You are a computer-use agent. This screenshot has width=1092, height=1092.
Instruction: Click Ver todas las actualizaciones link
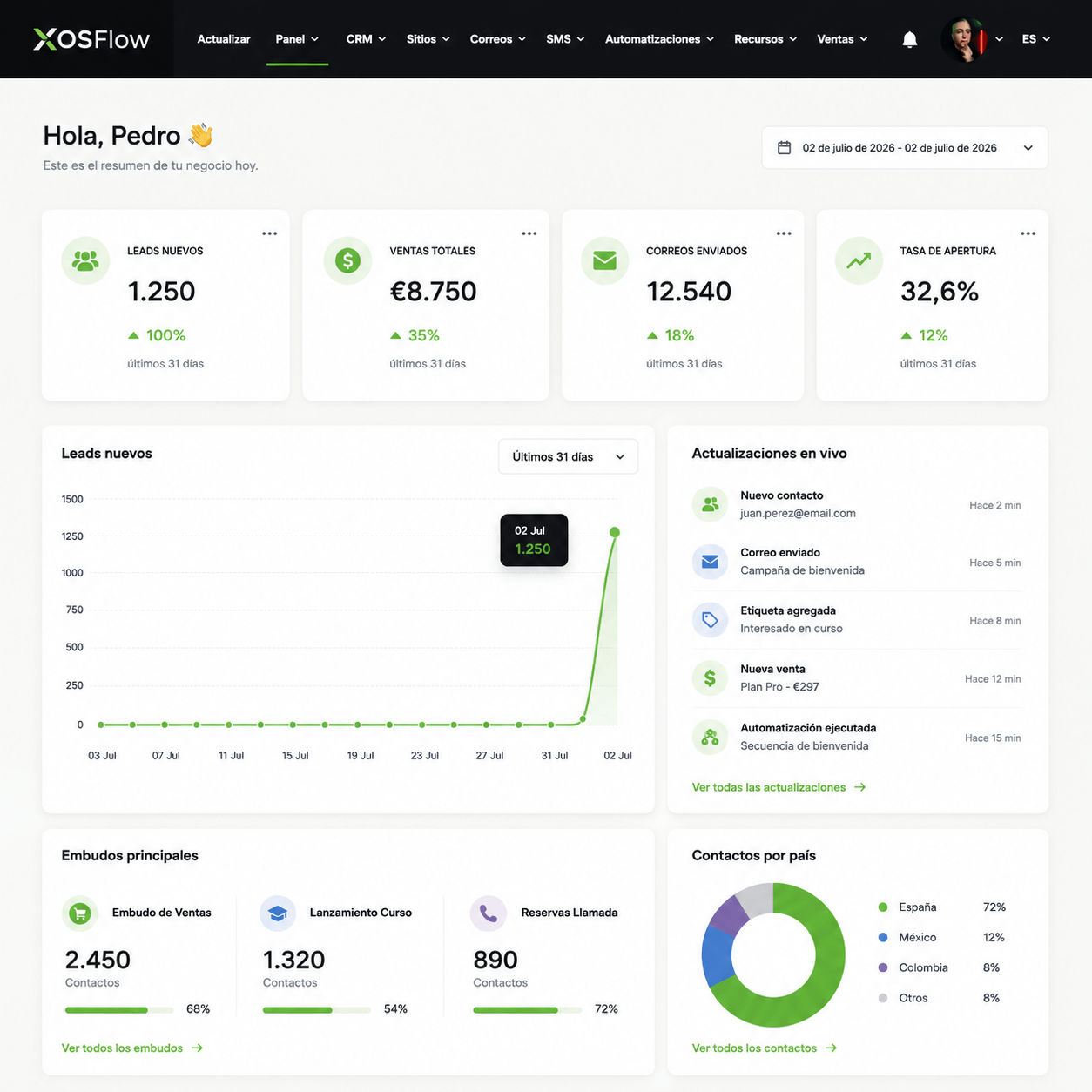[x=779, y=787]
